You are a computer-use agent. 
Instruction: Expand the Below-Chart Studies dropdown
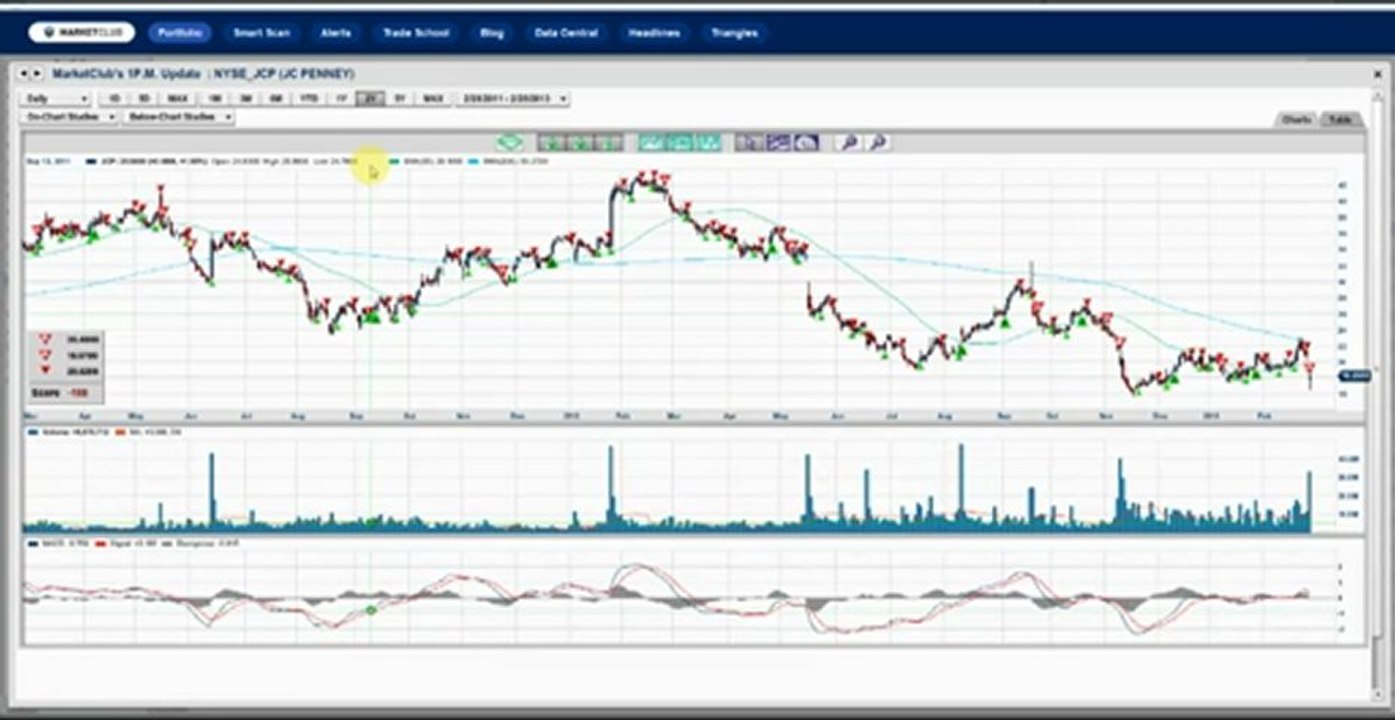click(x=179, y=117)
